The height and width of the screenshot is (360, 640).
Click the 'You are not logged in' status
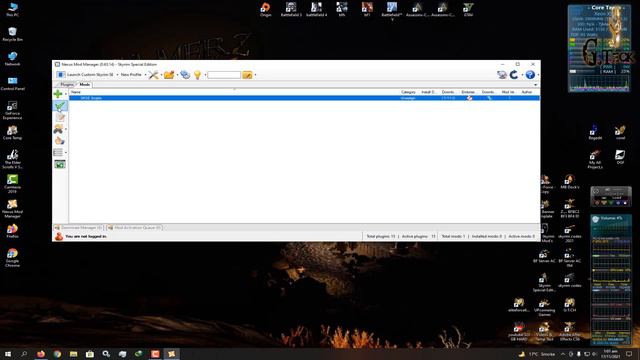[86, 236]
